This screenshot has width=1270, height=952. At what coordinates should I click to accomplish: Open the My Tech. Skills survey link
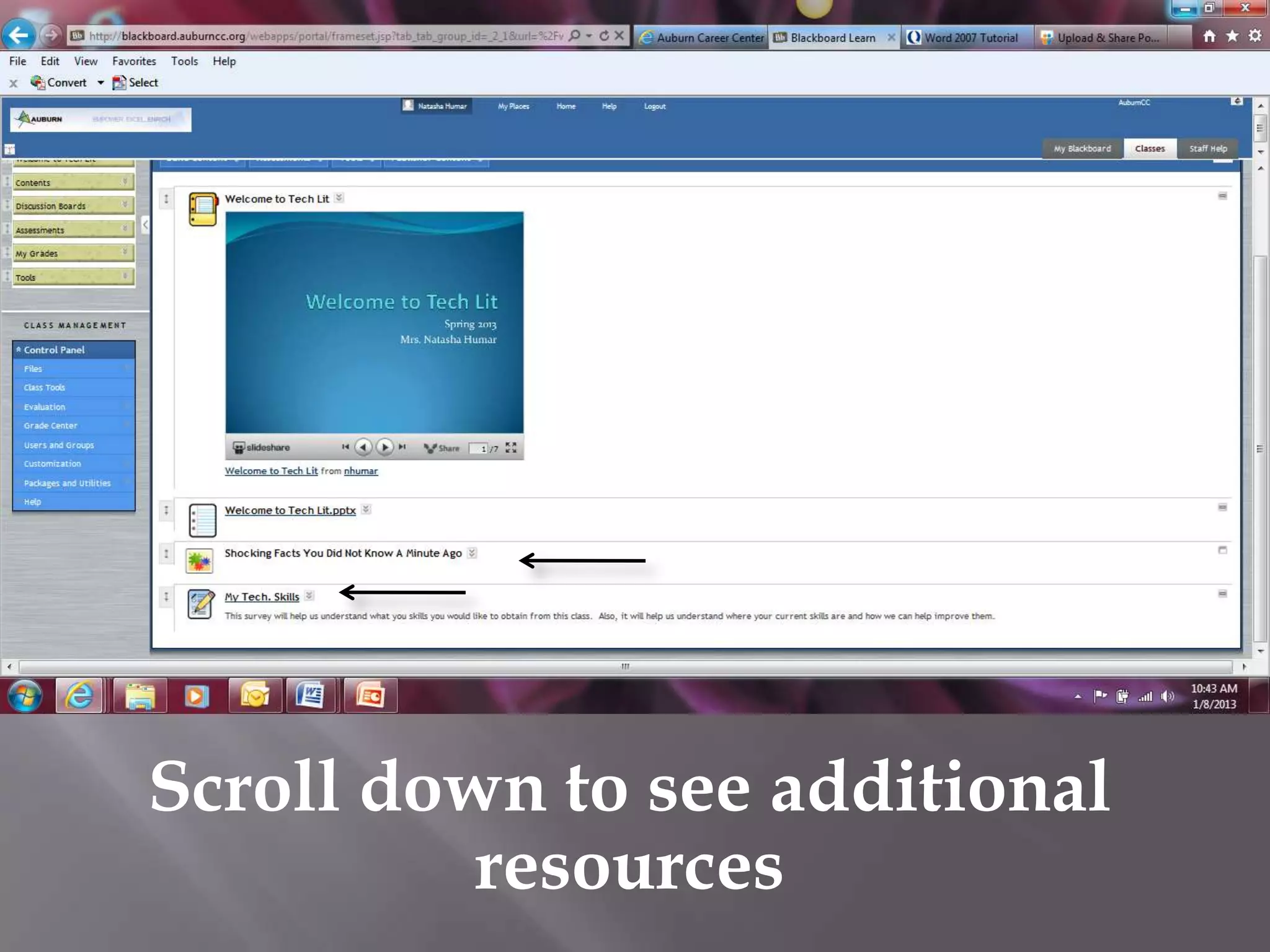point(262,596)
